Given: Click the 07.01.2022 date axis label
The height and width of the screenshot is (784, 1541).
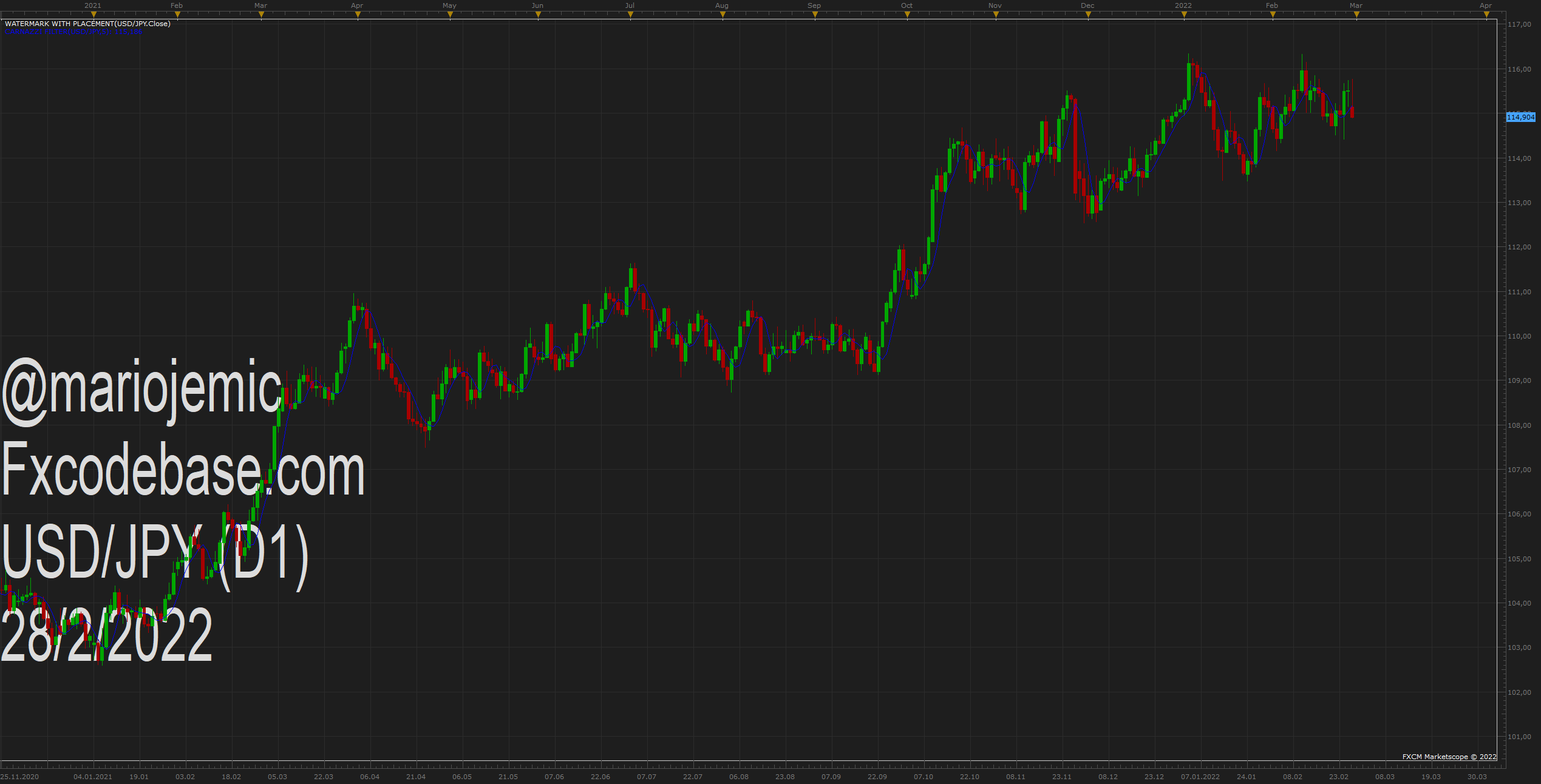Looking at the screenshot, I should coord(1200,777).
